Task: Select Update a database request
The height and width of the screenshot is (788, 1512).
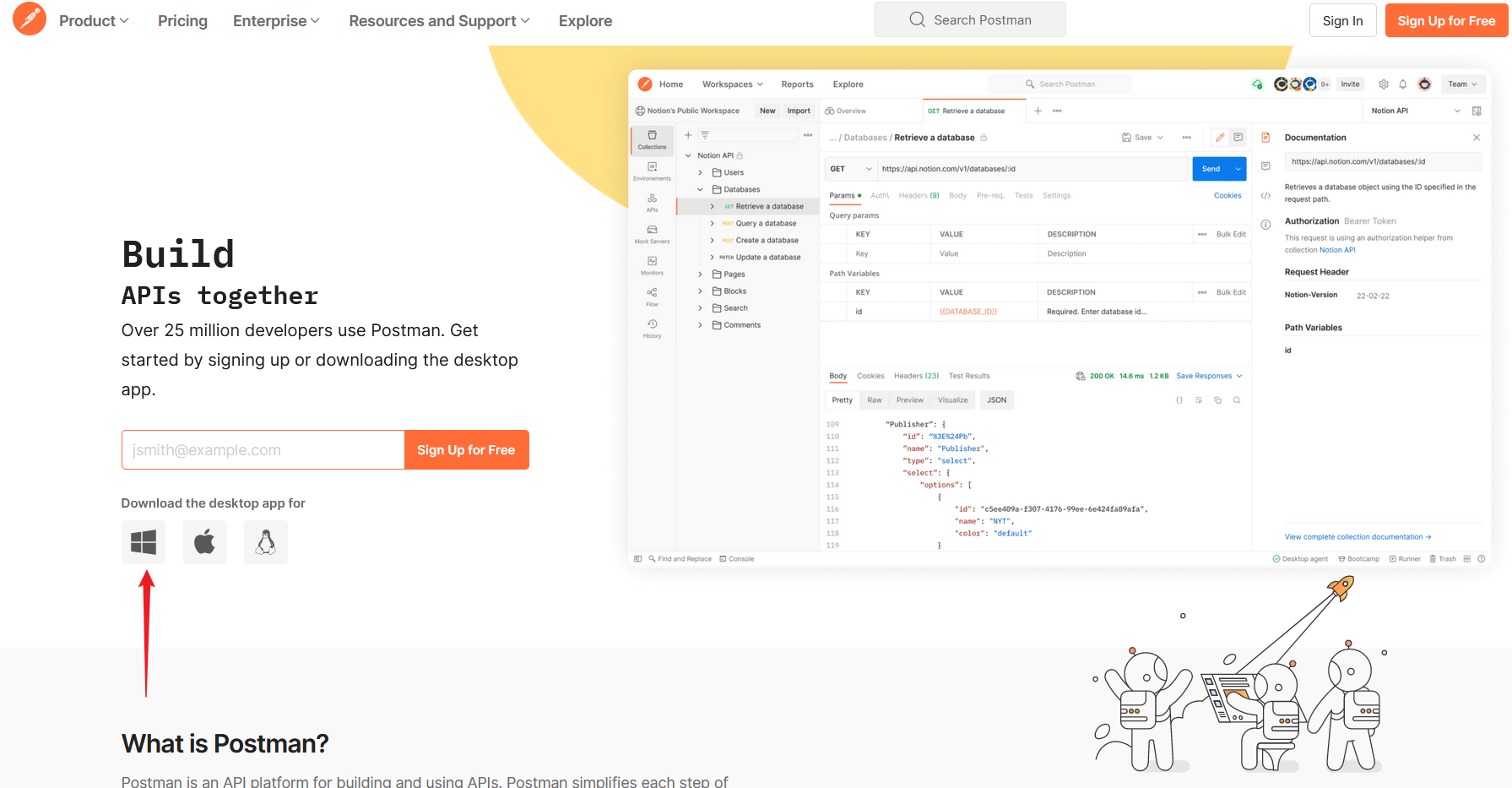Action: tap(760, 257)
